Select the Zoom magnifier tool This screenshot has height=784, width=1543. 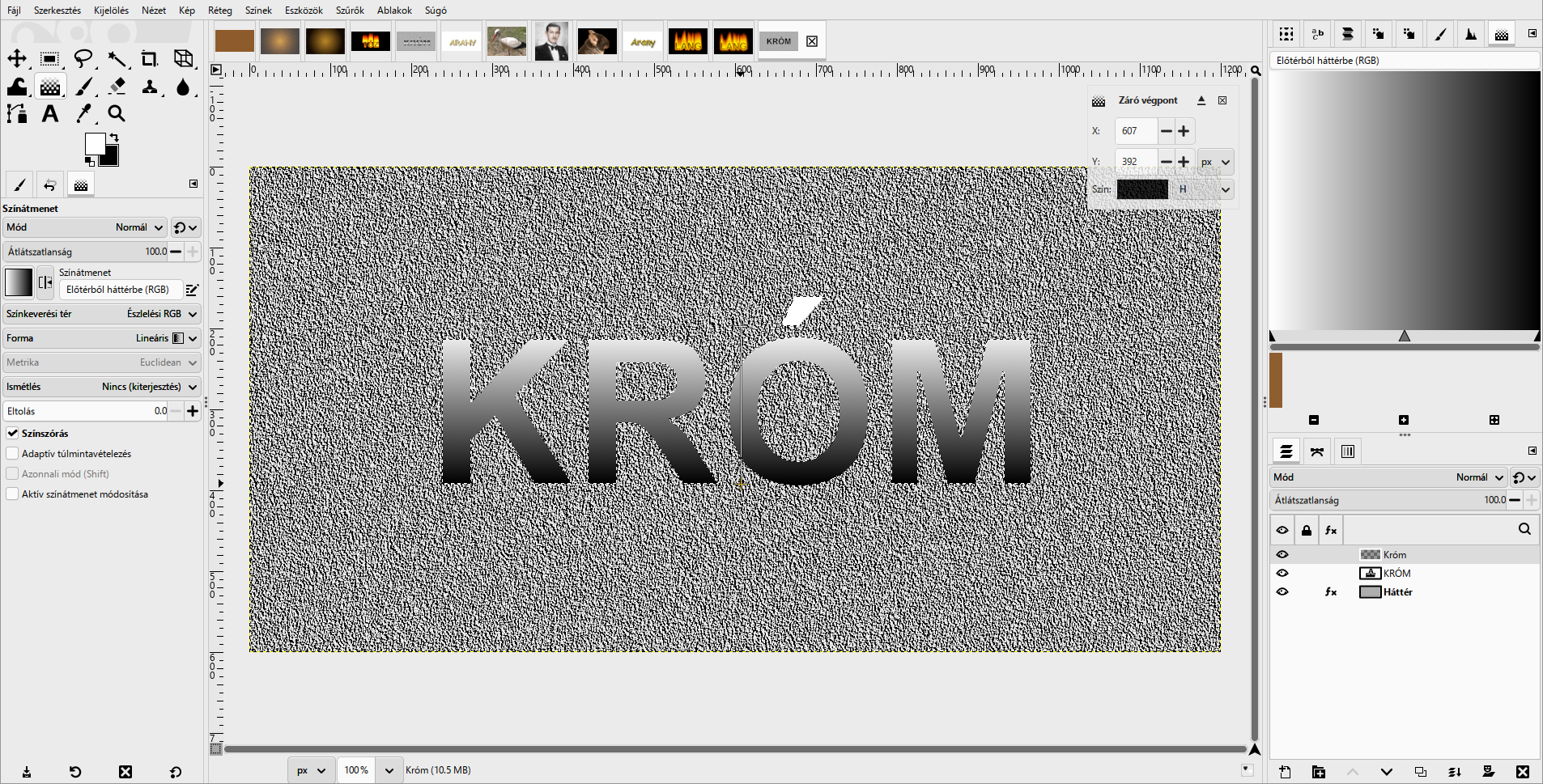[x=117, y=114]
